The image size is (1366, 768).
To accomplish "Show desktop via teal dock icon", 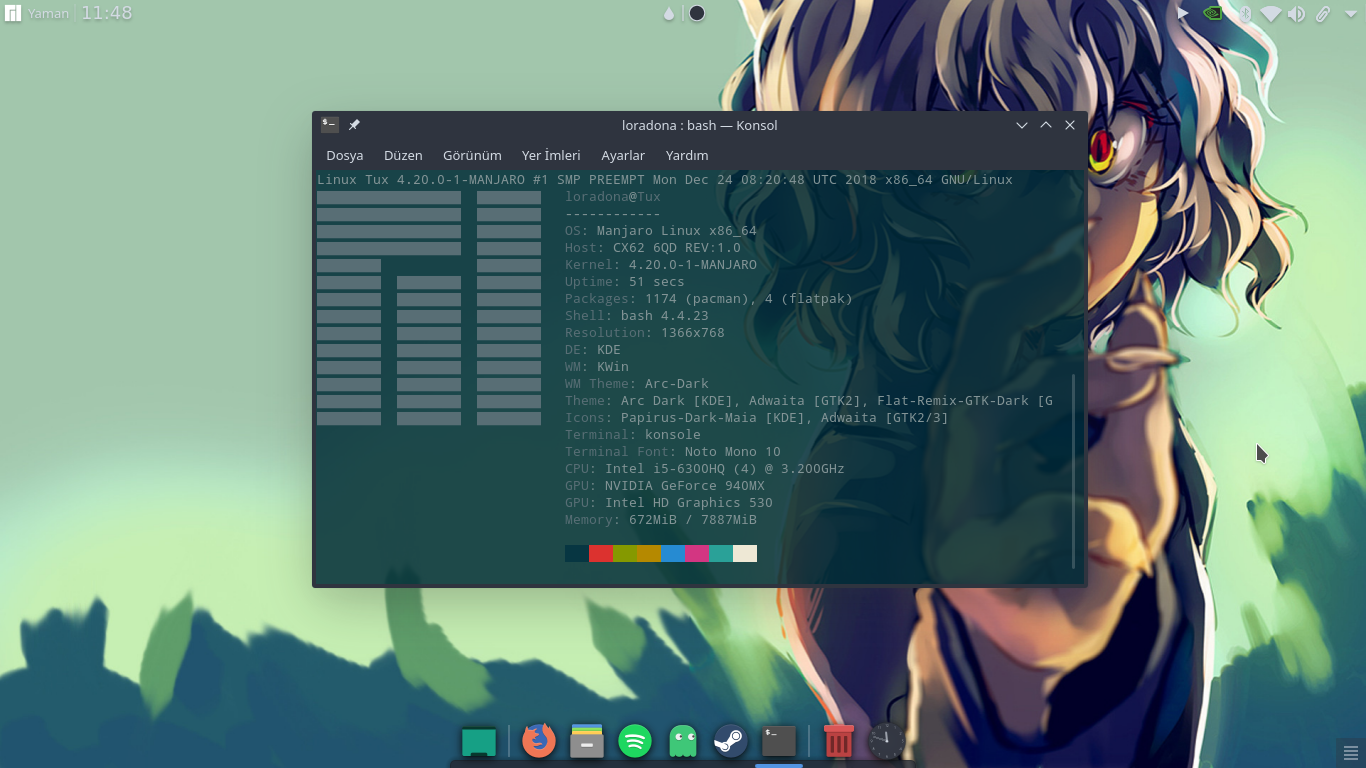I will pos(479,742).
